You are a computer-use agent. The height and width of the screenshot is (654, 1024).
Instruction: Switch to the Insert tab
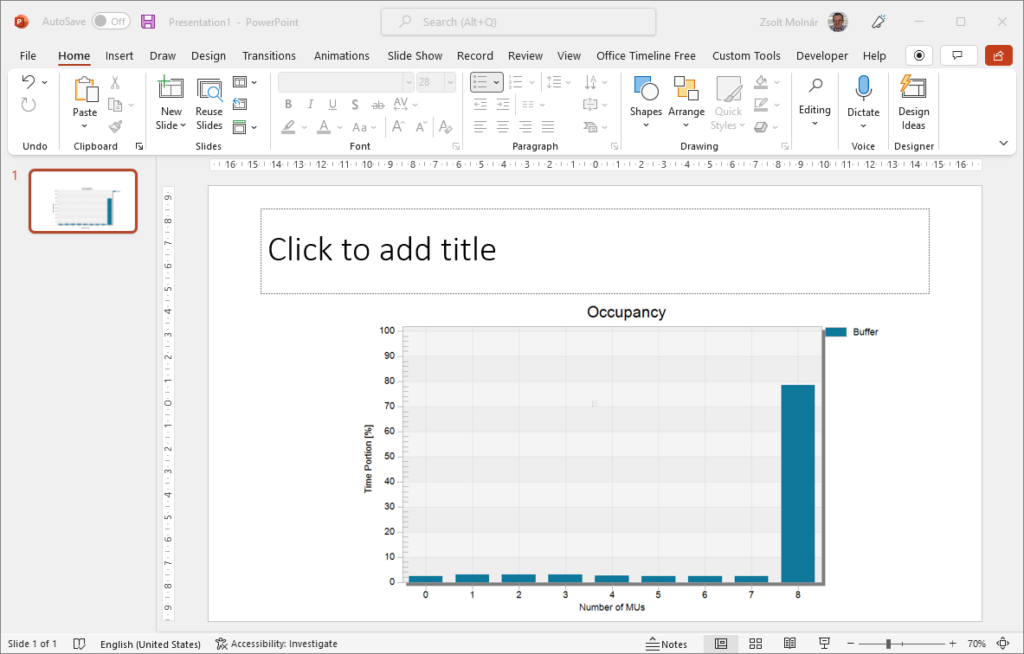click(x=119, y=56)
